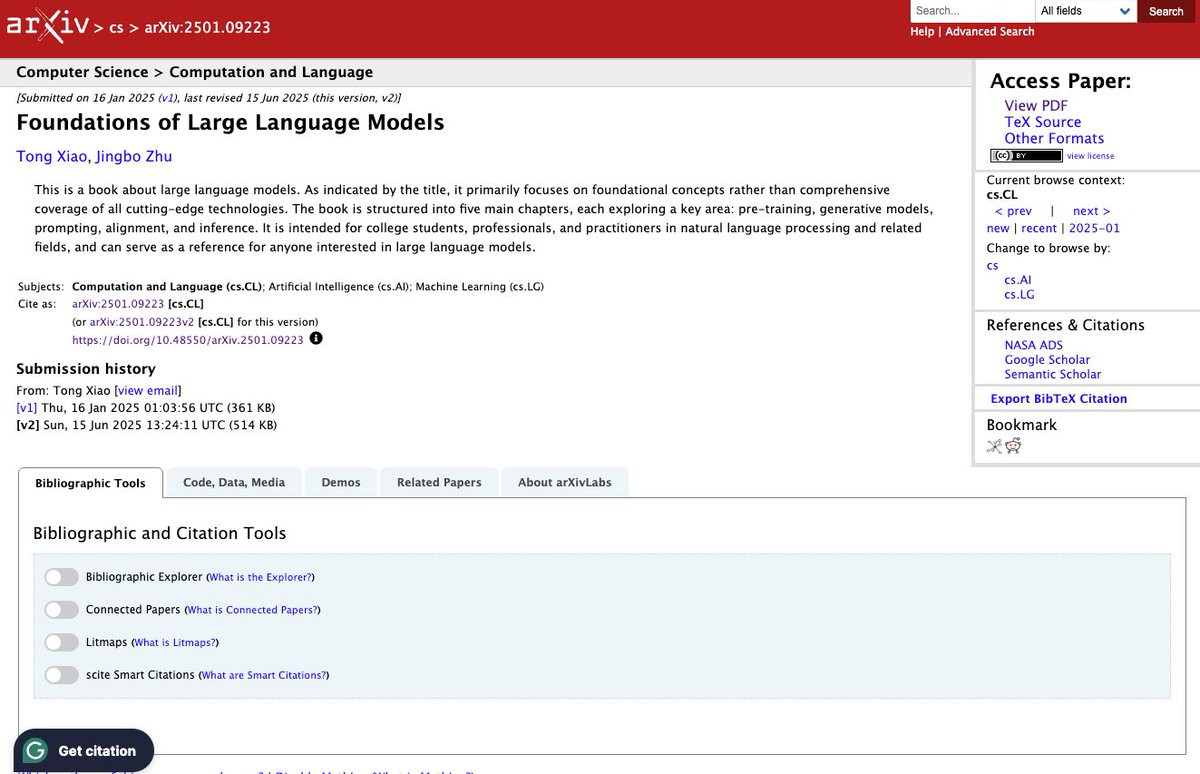Select the Demos tab
Screen dimensions: 1200x774
[341, 482]
